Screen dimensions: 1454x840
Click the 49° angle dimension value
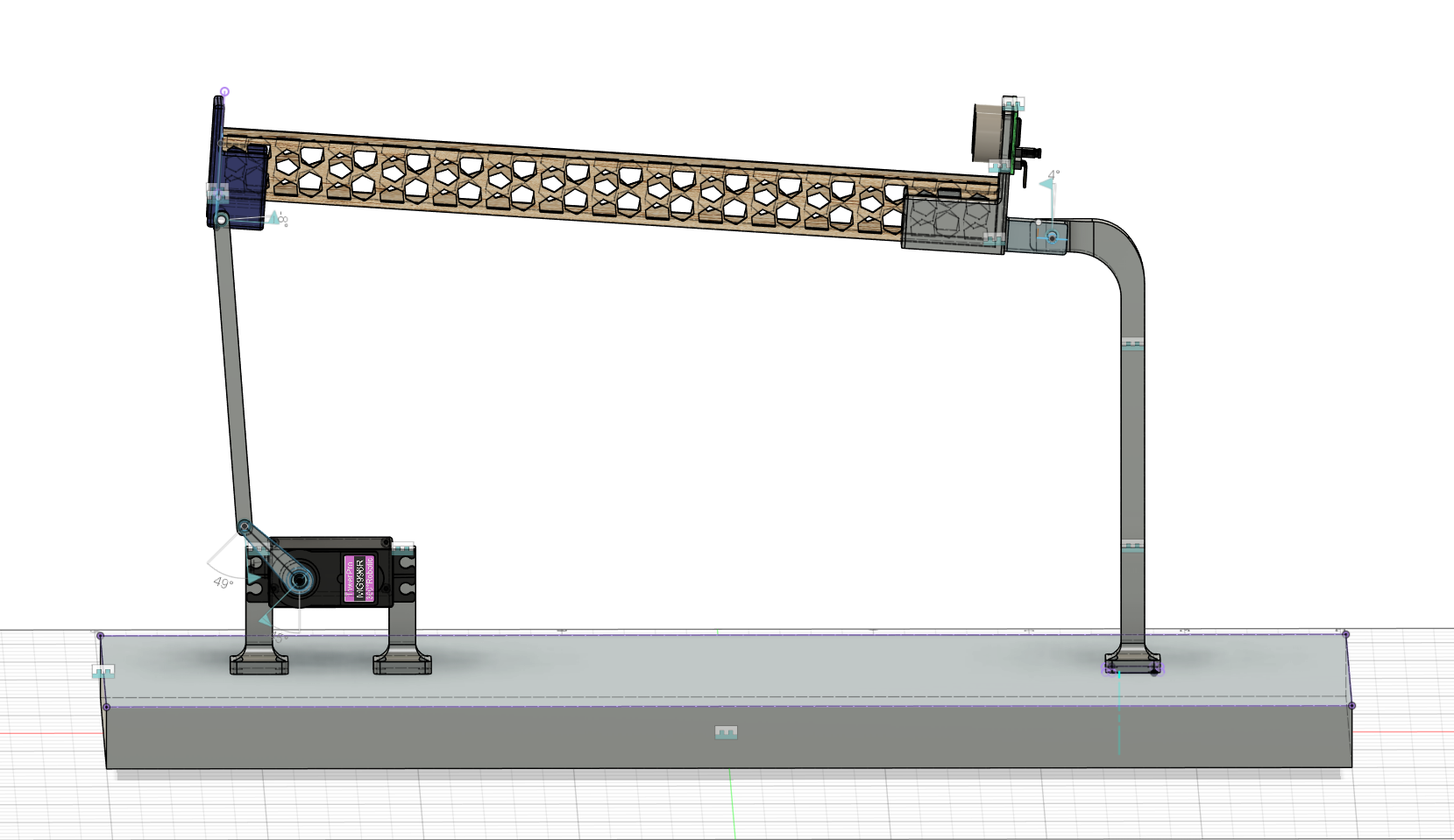click(223, 581)
